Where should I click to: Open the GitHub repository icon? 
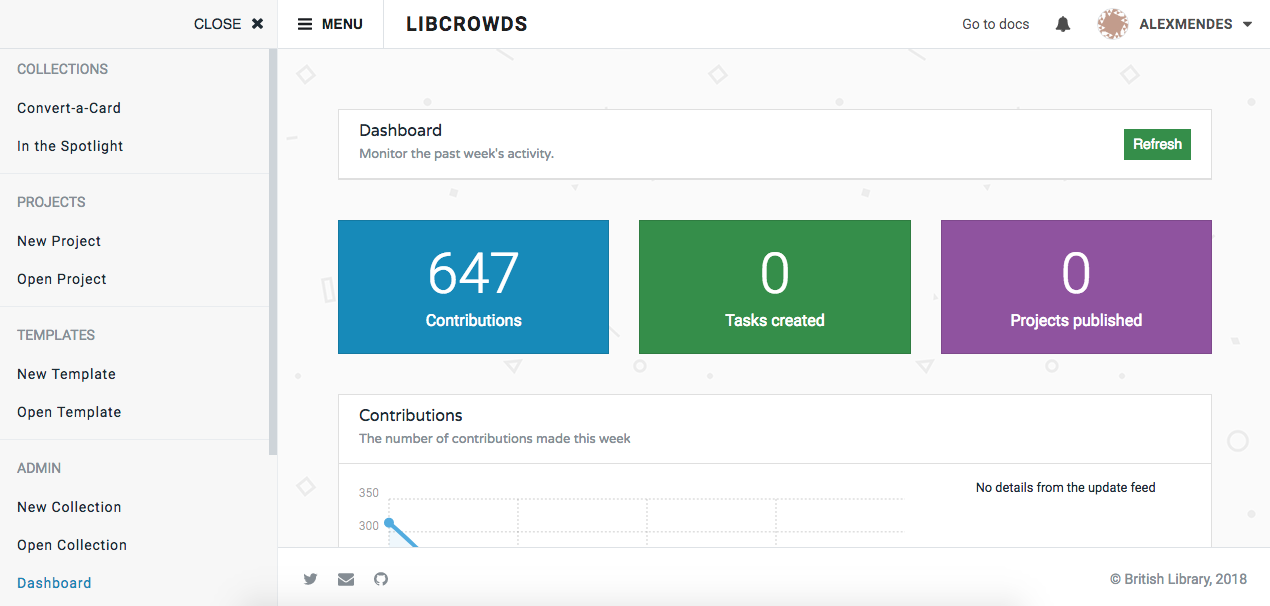380,579
